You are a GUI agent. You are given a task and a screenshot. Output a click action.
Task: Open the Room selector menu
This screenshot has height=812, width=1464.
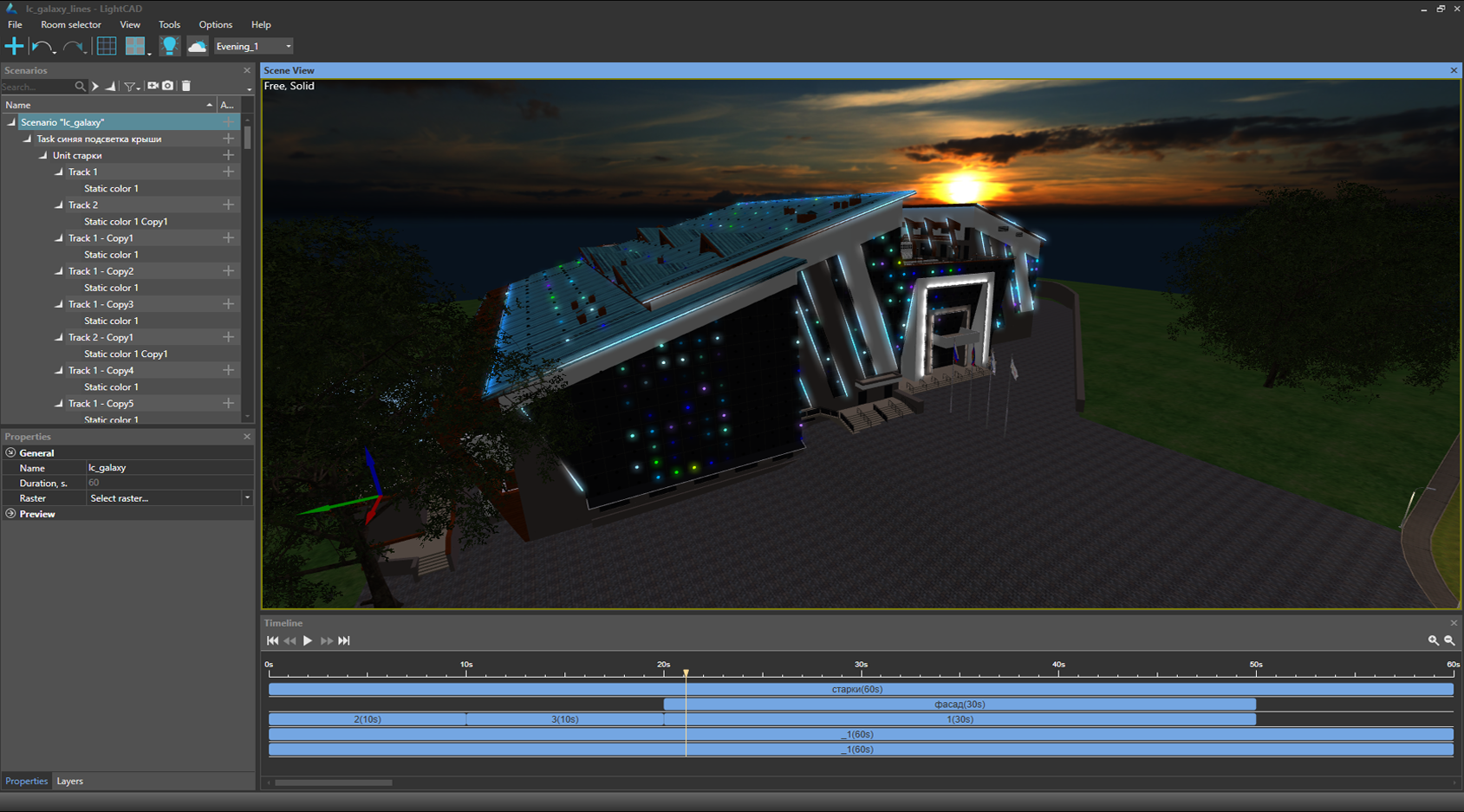point(70,25)
